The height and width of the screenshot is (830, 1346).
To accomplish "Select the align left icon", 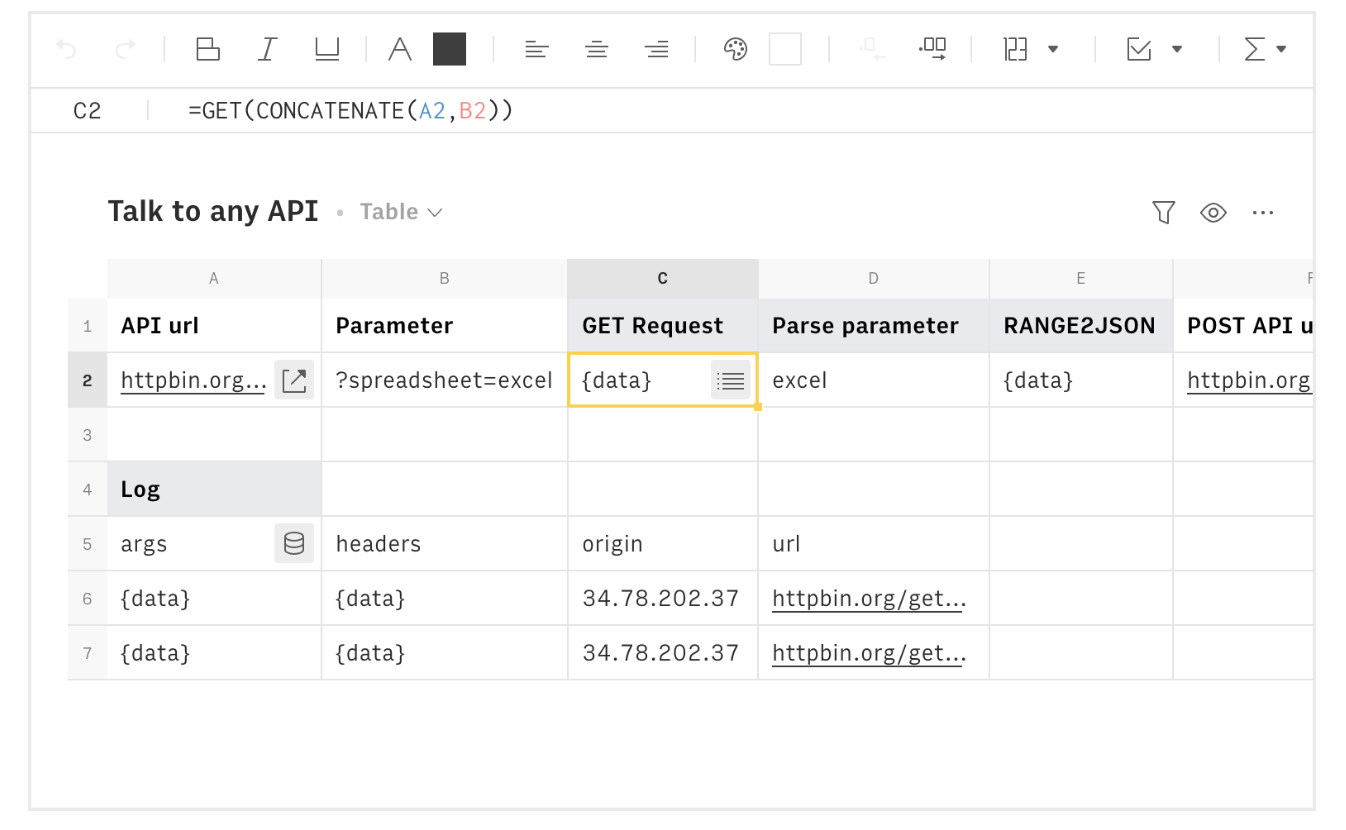I will 537,48.
